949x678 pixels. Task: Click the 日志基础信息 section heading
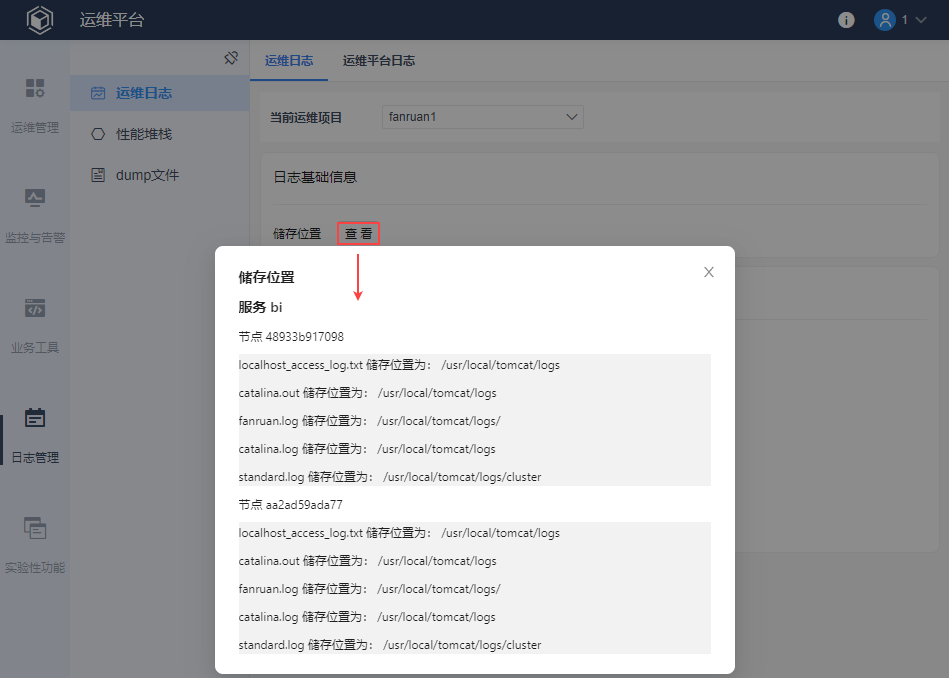tap(315, 177)
